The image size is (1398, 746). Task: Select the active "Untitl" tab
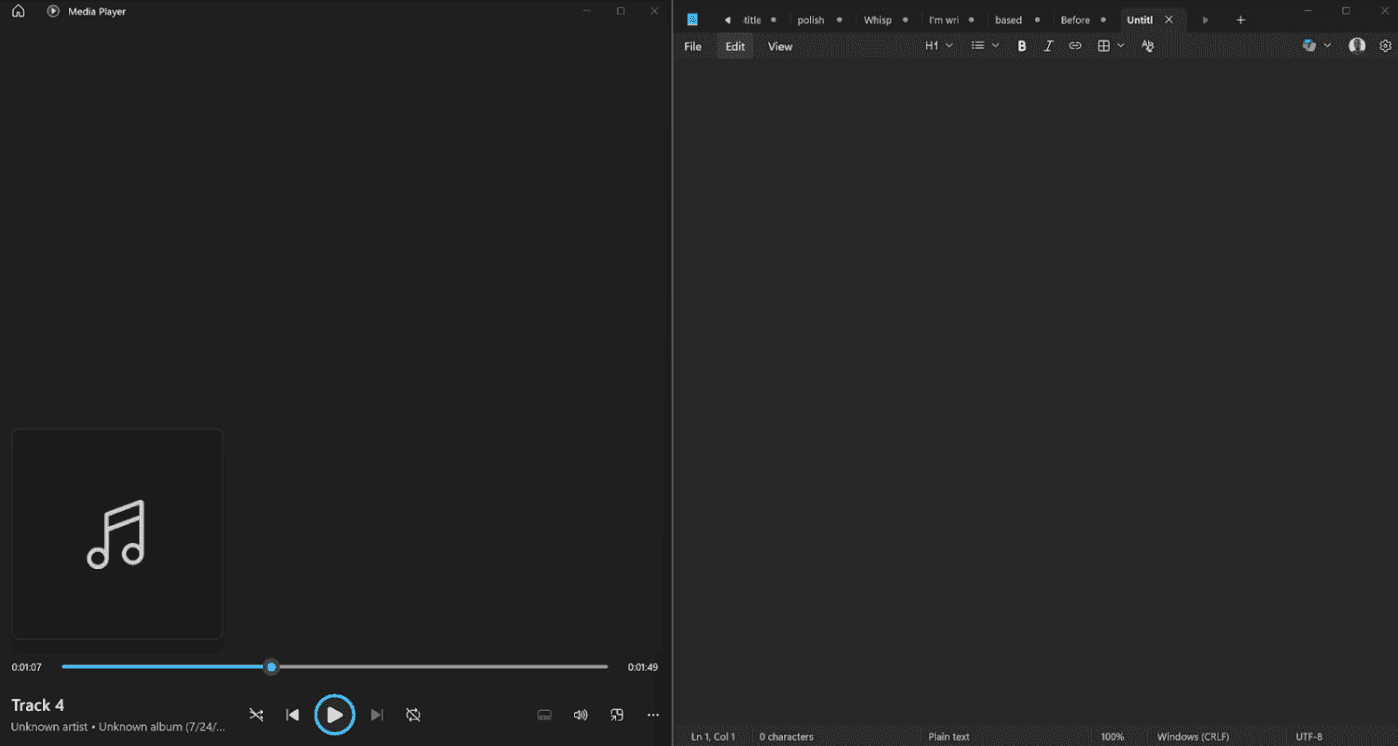[x=1140, y=20]
